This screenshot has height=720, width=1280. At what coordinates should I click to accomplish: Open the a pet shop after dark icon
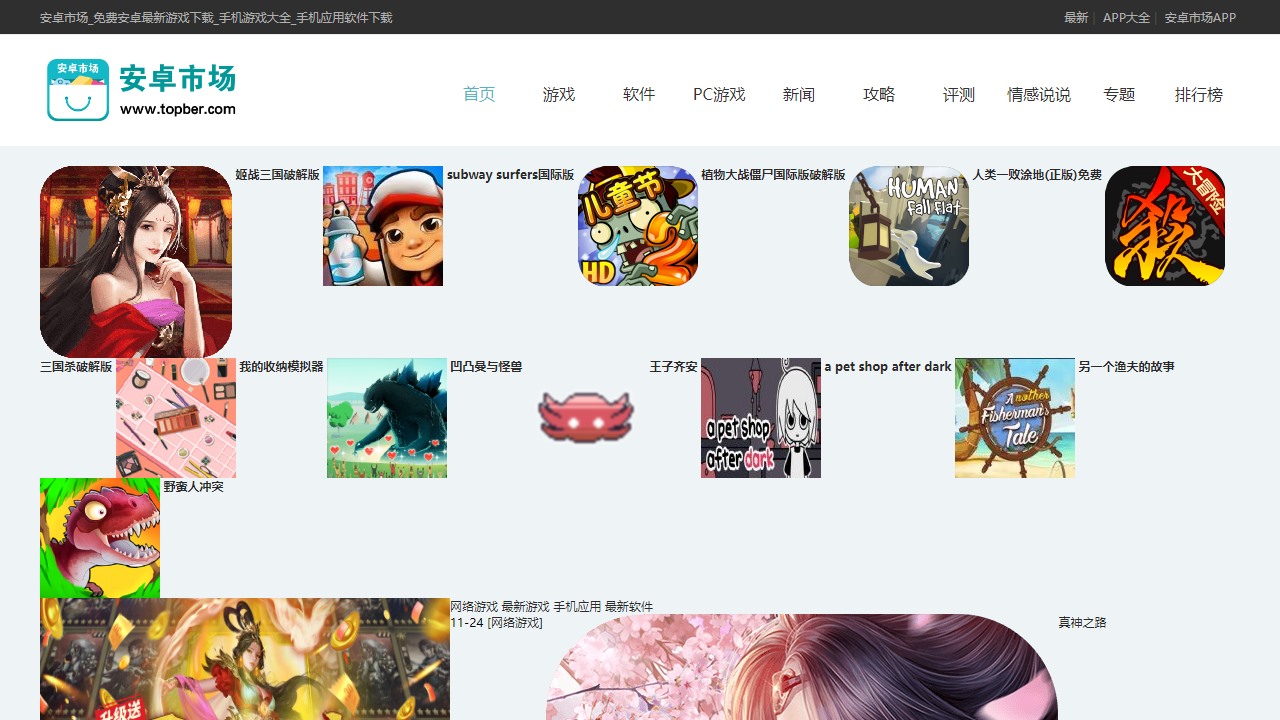pyautogui.click(x=761, y=418)
